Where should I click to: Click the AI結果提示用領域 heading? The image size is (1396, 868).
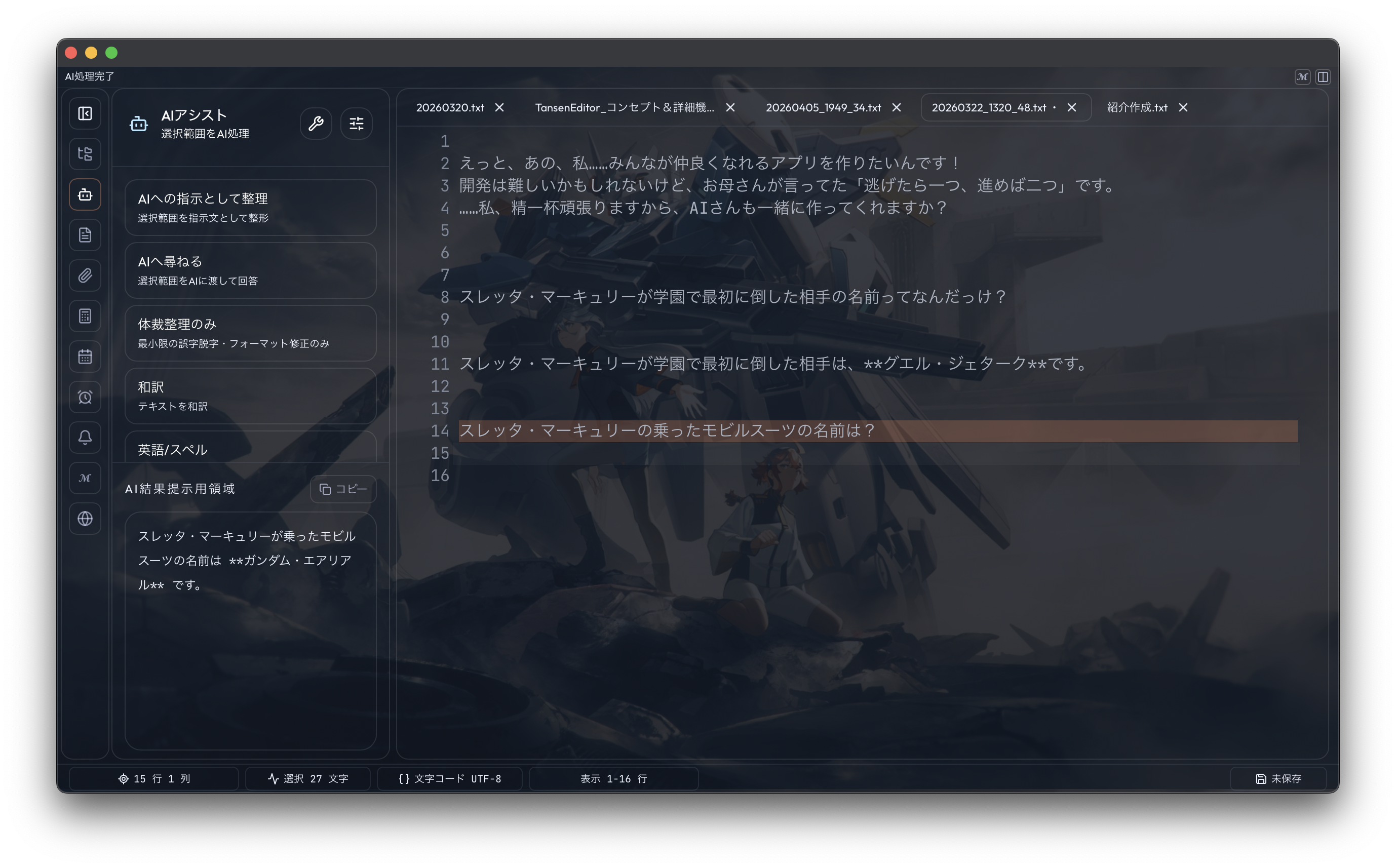pos(180,489)
